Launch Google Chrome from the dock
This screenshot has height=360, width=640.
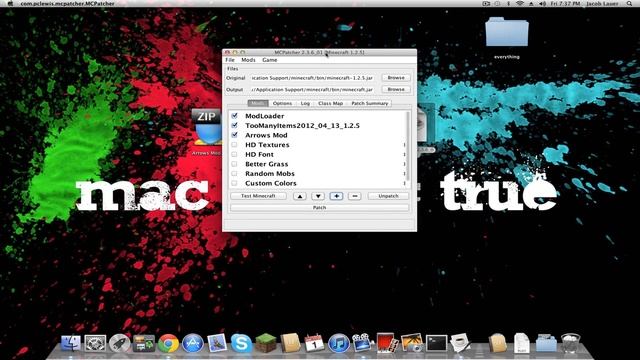click(x=168, y=343)
